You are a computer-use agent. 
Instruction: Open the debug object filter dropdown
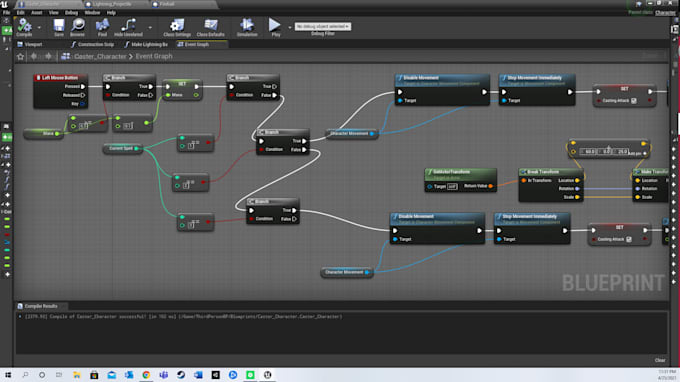323,26
